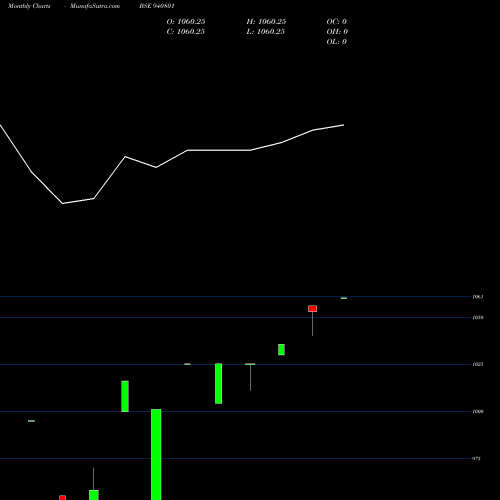Click the 975 price axis label

click(476, 459)
